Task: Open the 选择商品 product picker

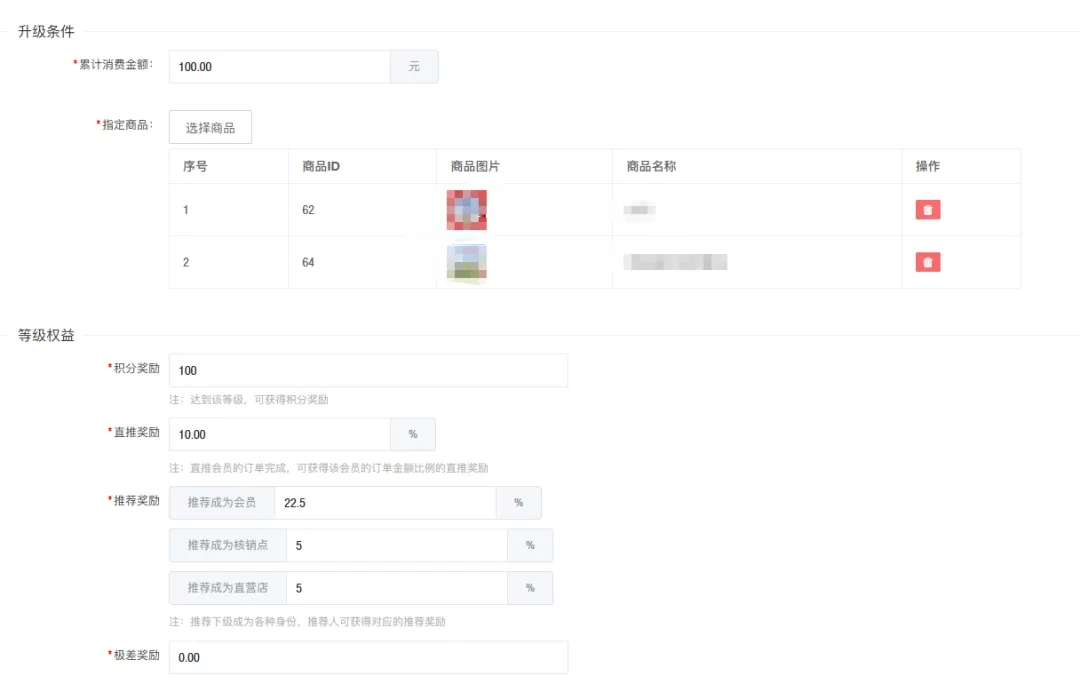Action: pos(210,127)
